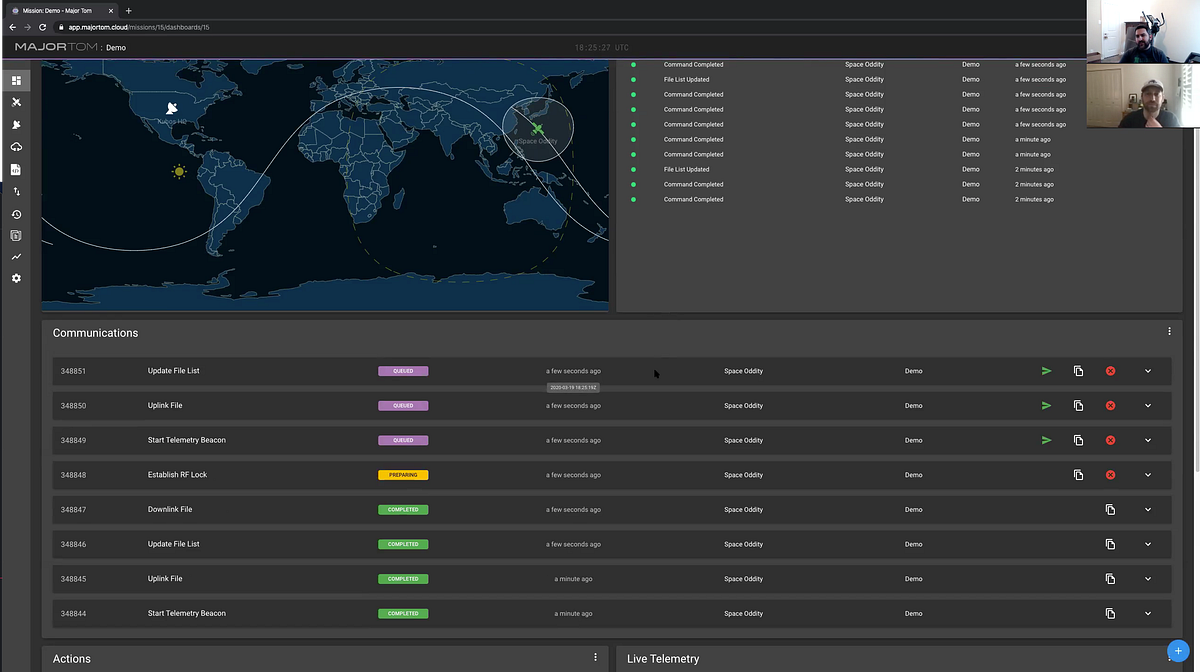Screen dimensions: 1200x672
Task: Expand the 348844 Start Telemetry Beacon row
Action: 1148,614
